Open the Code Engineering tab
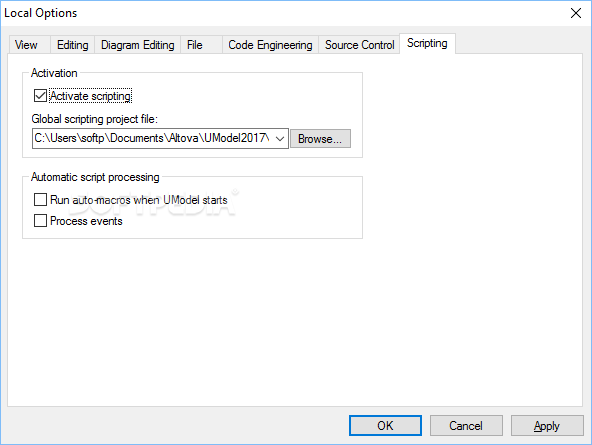This screenshot has width=592, height=445. (x=270, y=45)
